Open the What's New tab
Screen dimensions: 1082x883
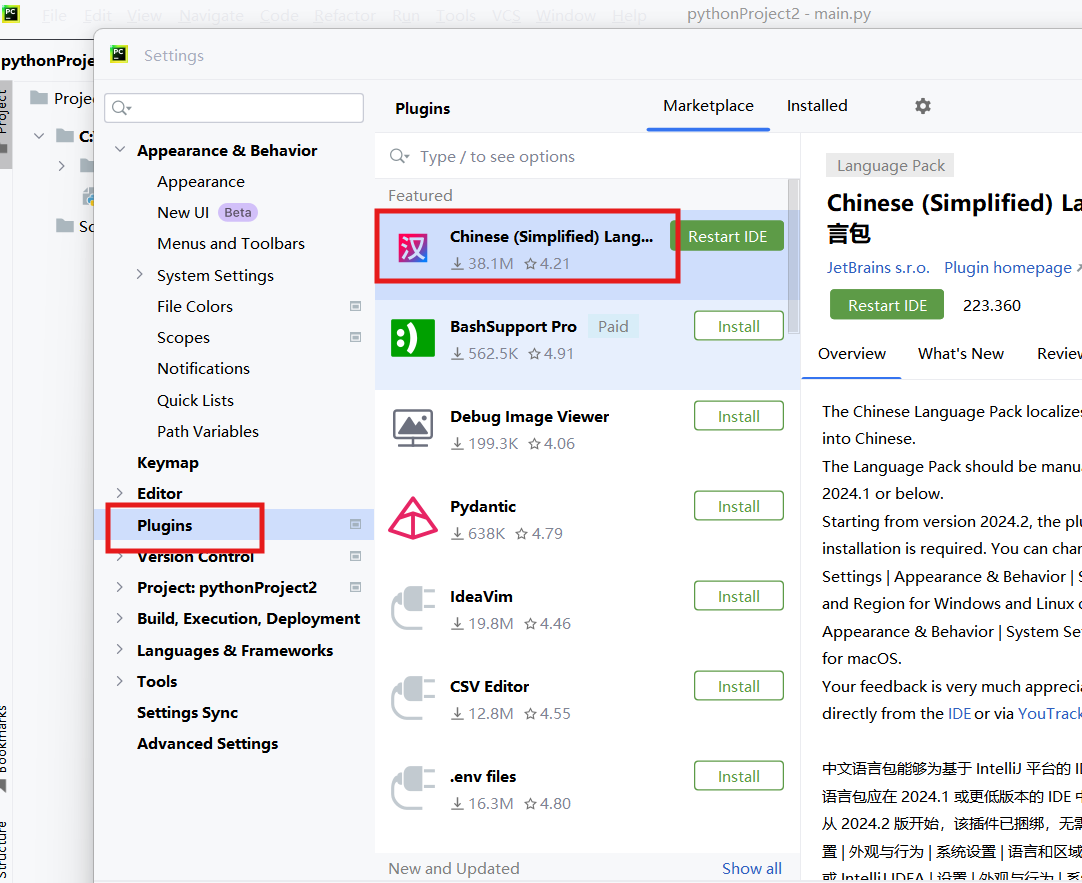(961, 354)
